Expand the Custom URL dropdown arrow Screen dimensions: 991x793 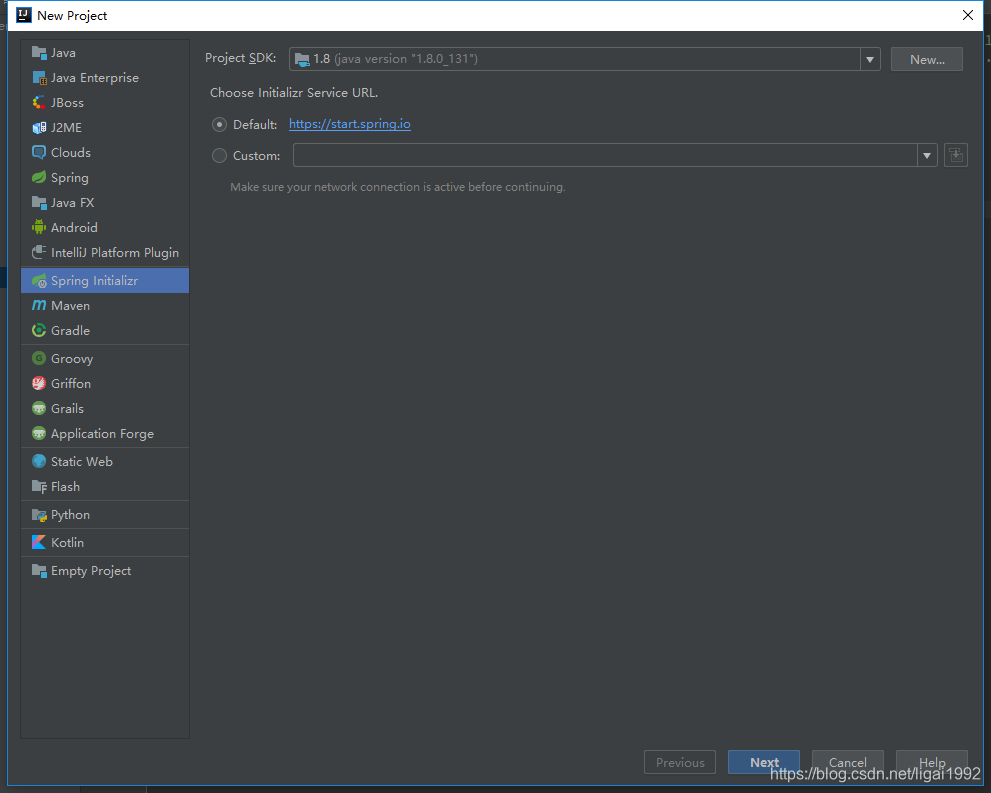tap(927, 155)
